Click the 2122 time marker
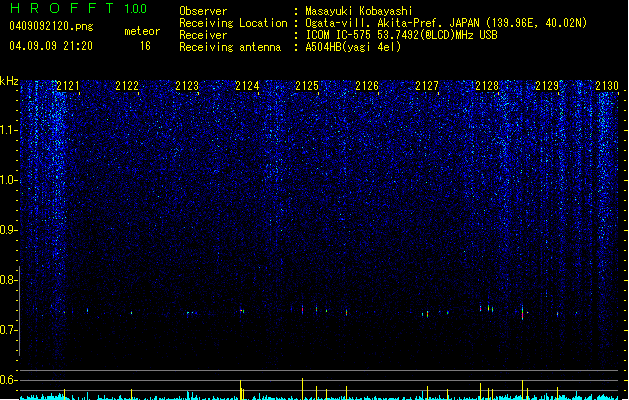 (x=127, y=86)
